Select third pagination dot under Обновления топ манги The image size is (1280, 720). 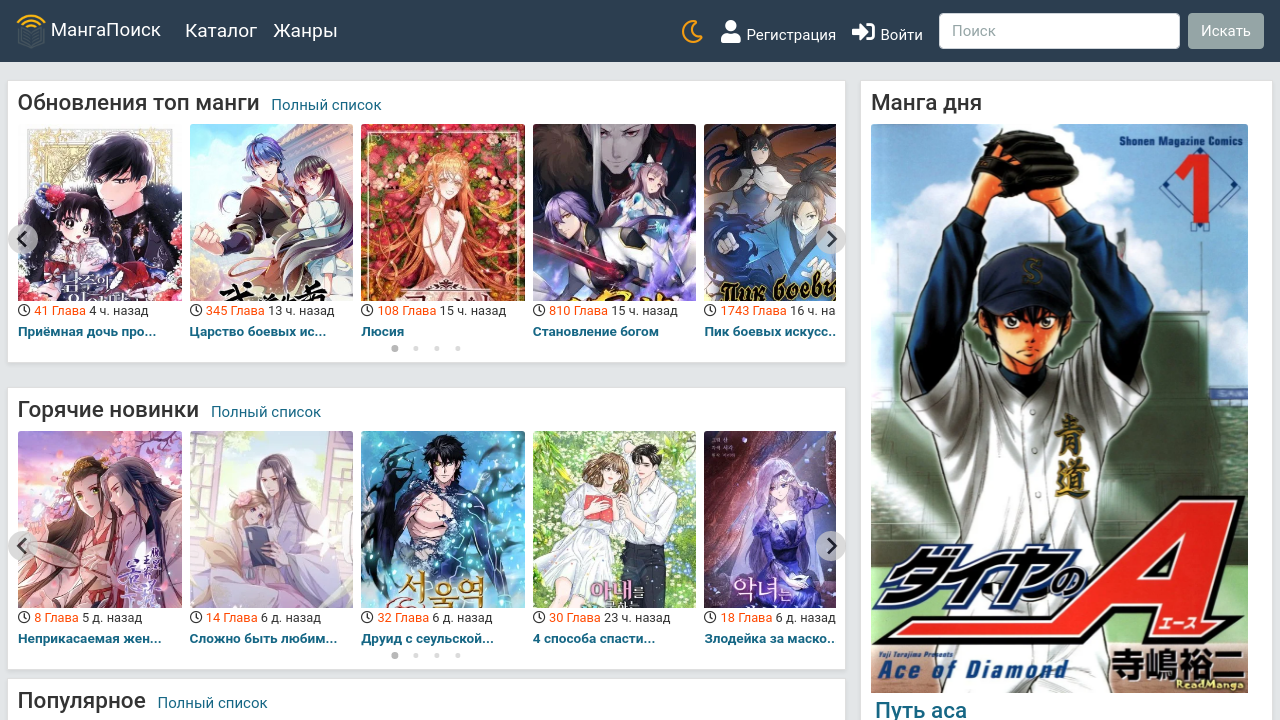(437, 349)
